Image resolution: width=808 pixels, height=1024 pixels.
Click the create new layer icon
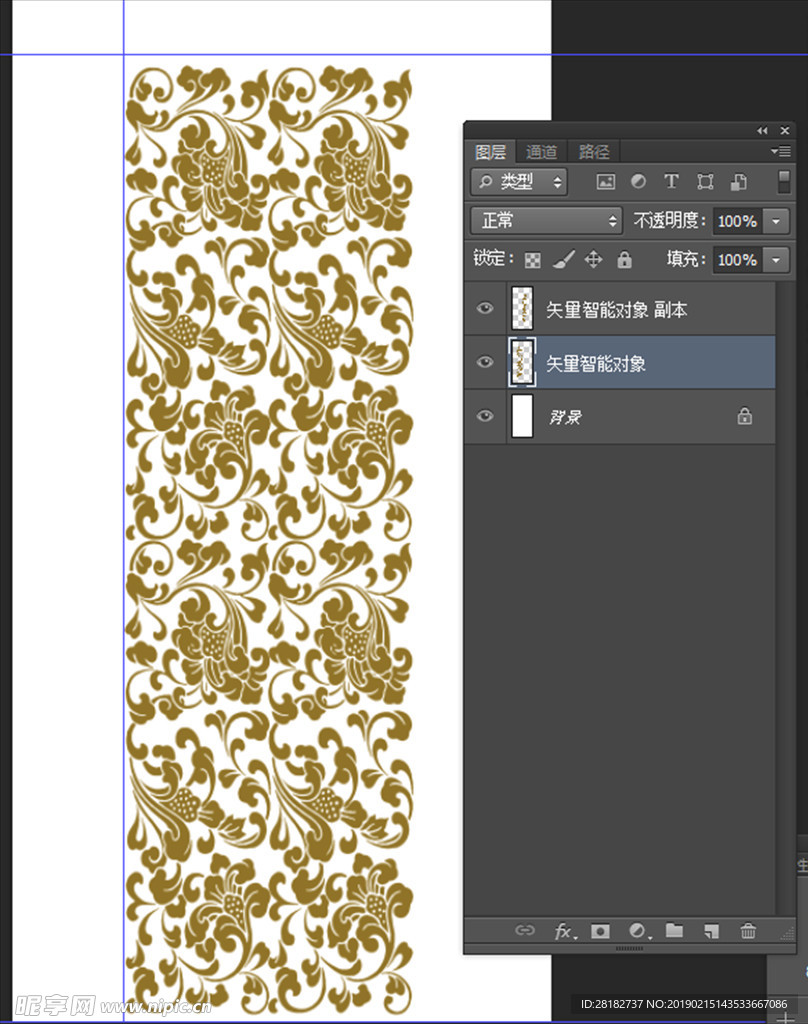click(711, 931)
